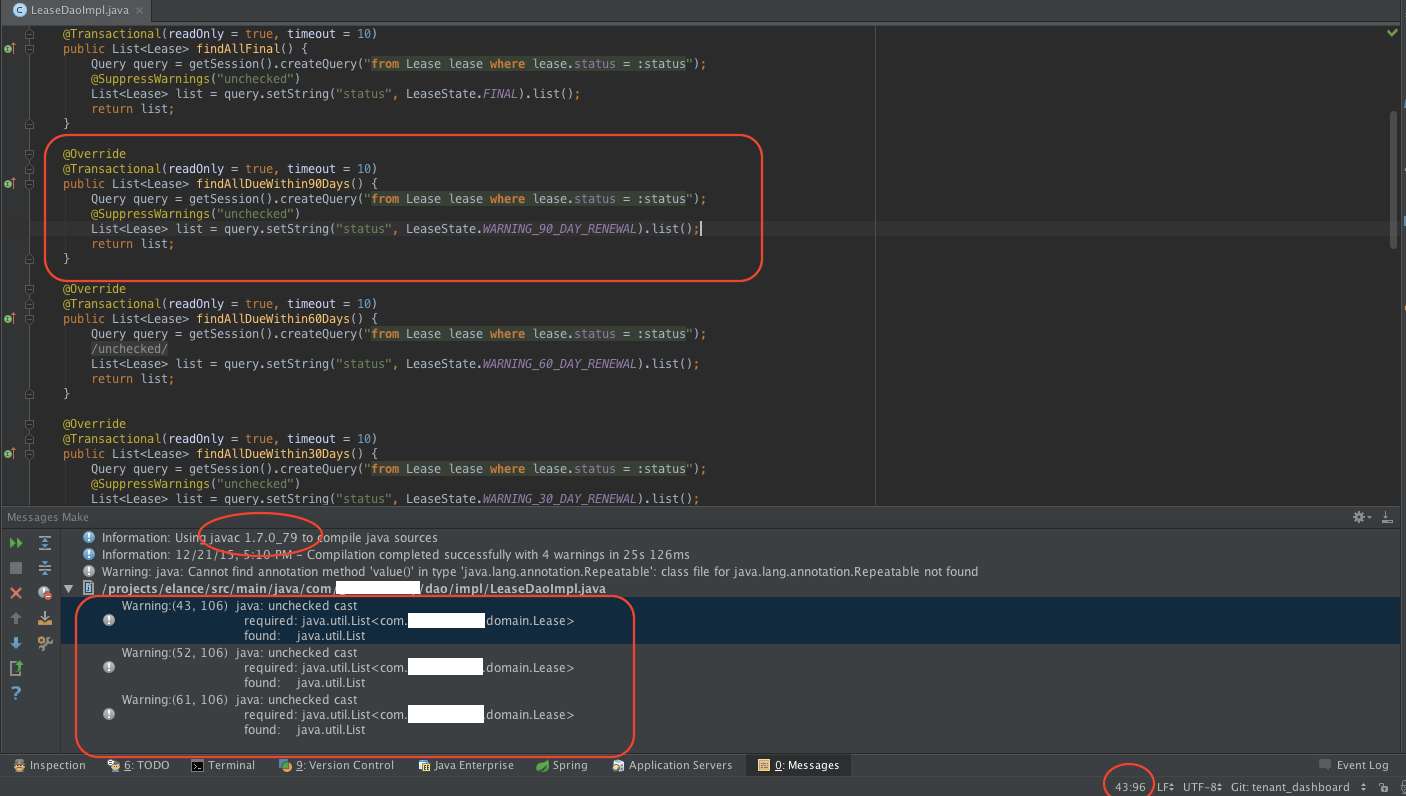Open the UTF-8 file encoding dropdown

pyautogui.click(x=1203, y=787)
